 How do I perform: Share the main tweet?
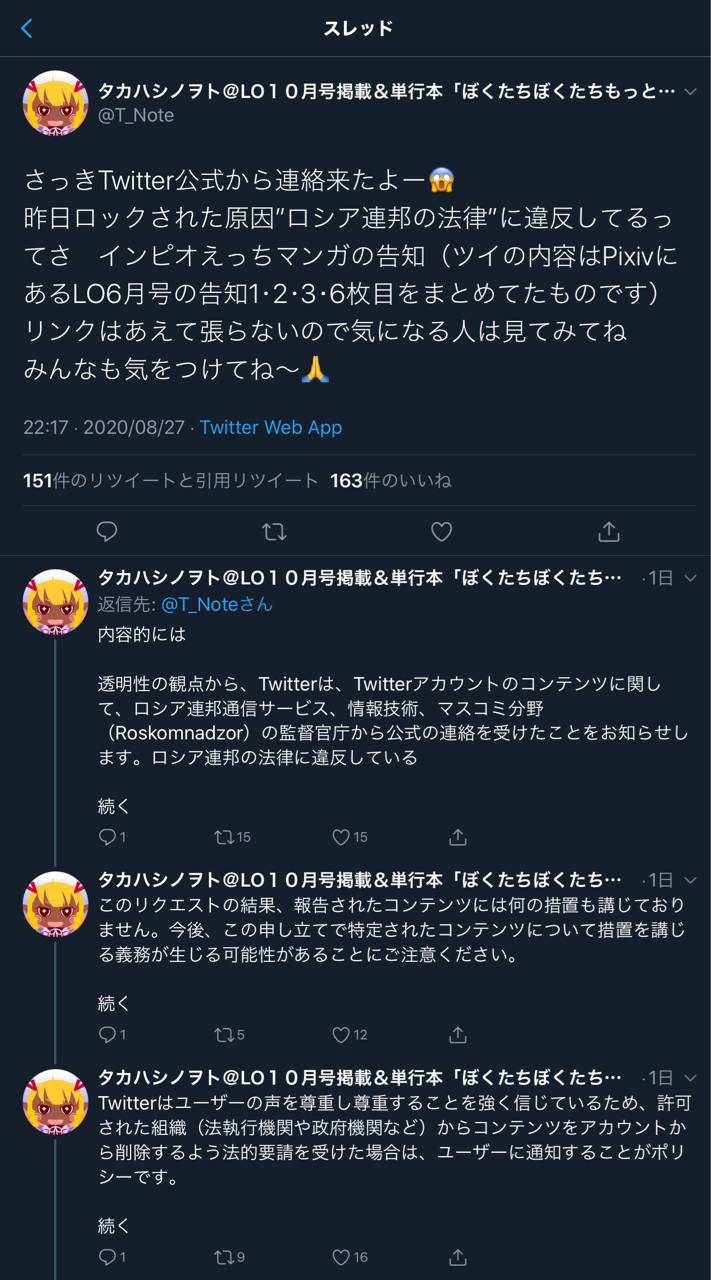click(x=608, y=532)
